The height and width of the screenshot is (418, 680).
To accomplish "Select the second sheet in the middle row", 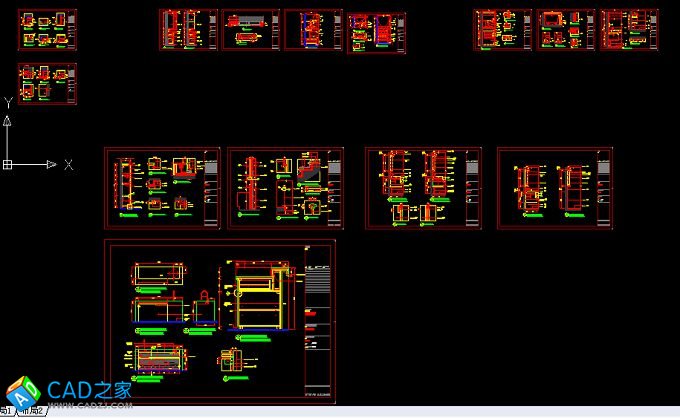I will pos(285,189).
